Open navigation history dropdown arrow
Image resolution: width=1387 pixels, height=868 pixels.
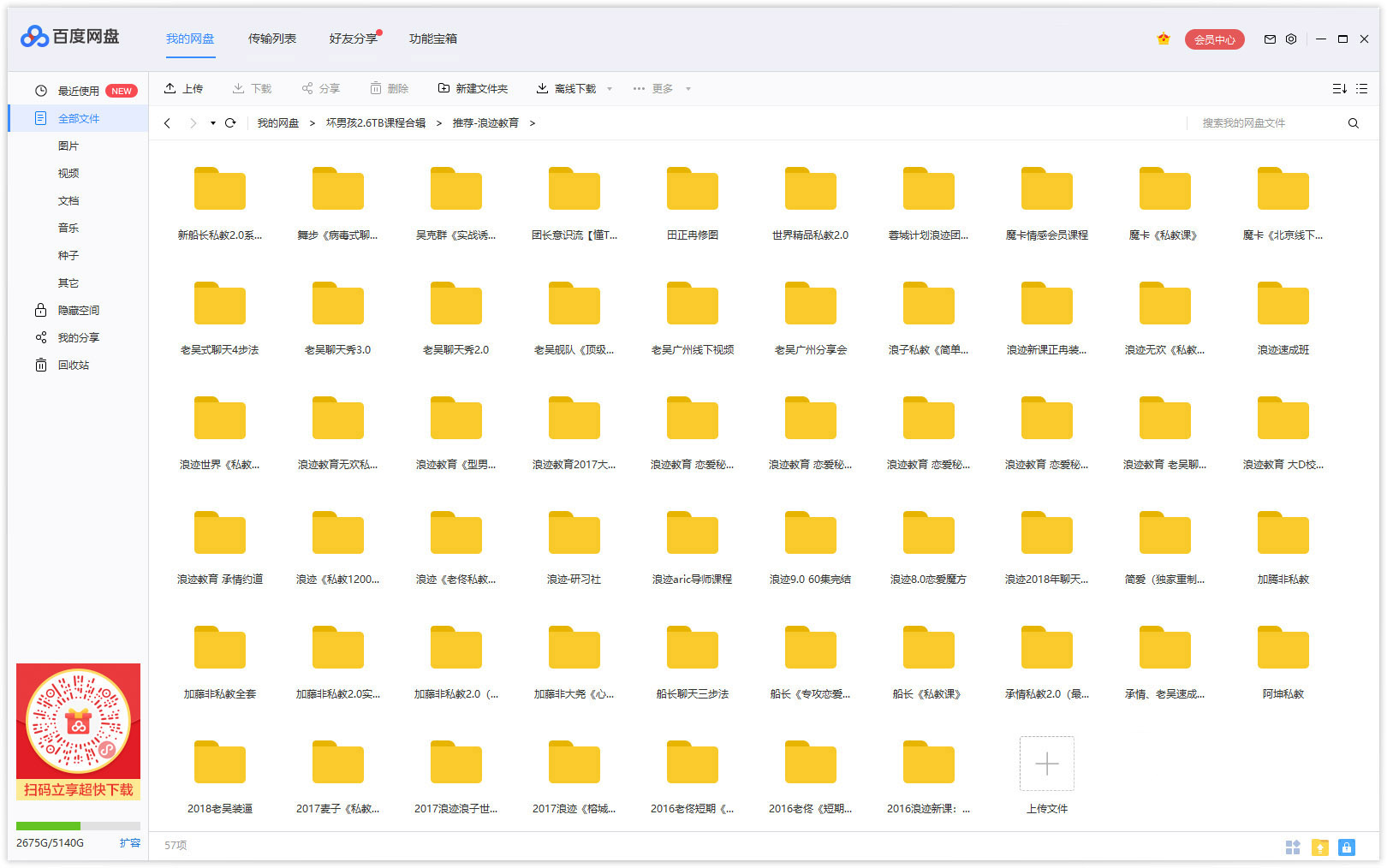(x=213, y=123)
